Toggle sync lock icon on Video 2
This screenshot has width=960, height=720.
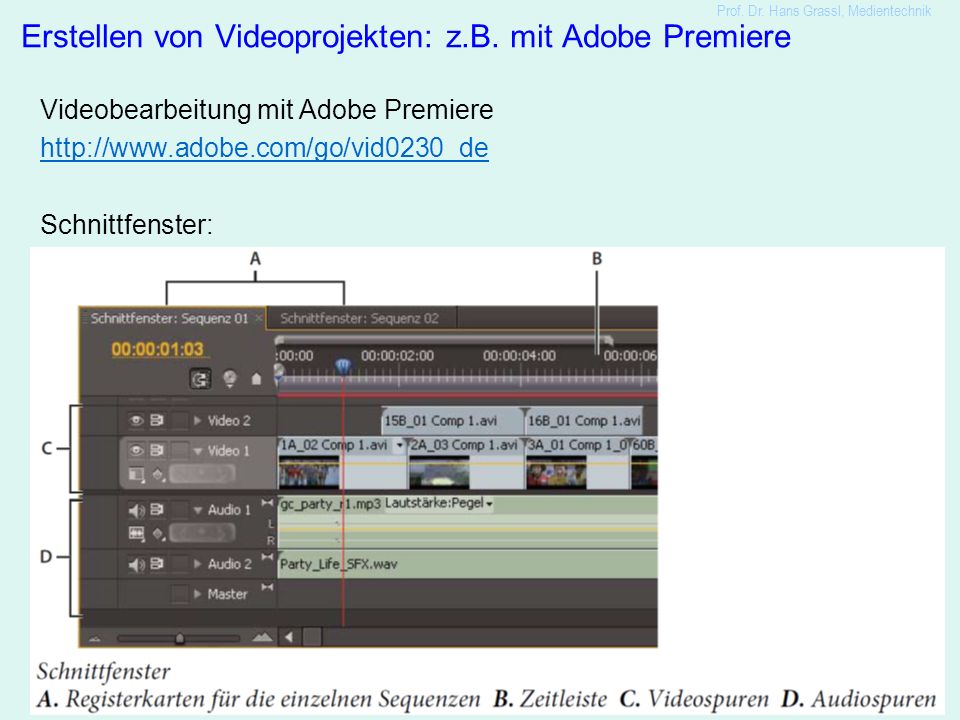(x=157, y=420)
